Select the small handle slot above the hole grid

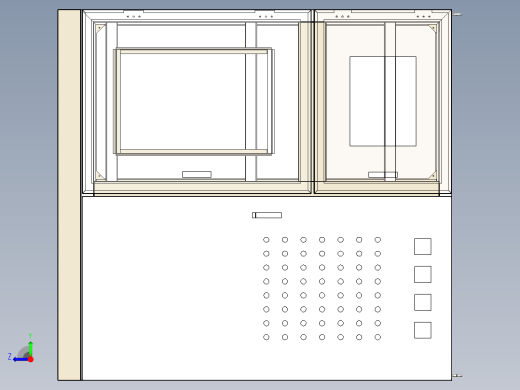267,215
